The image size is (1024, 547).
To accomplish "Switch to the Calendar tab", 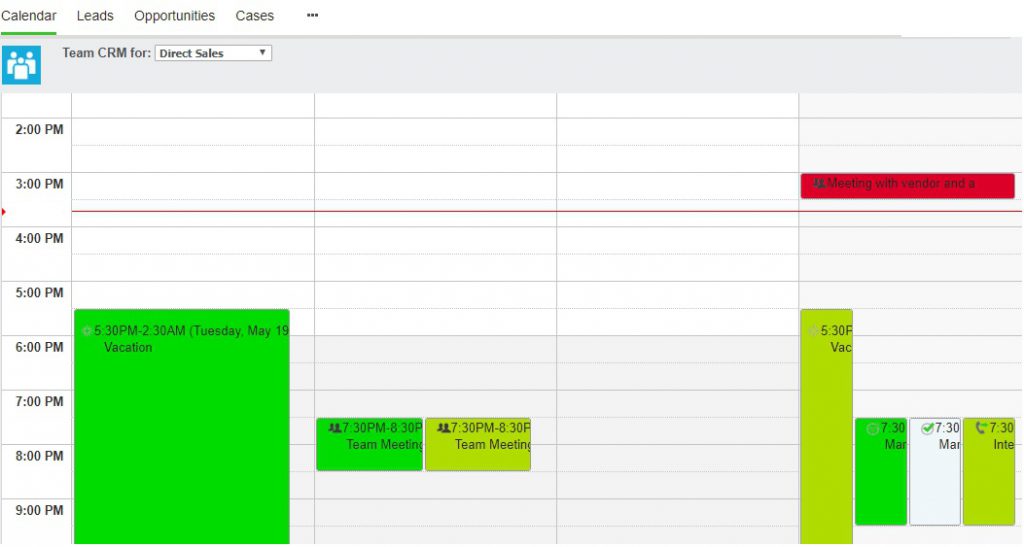I will [29, 16].
